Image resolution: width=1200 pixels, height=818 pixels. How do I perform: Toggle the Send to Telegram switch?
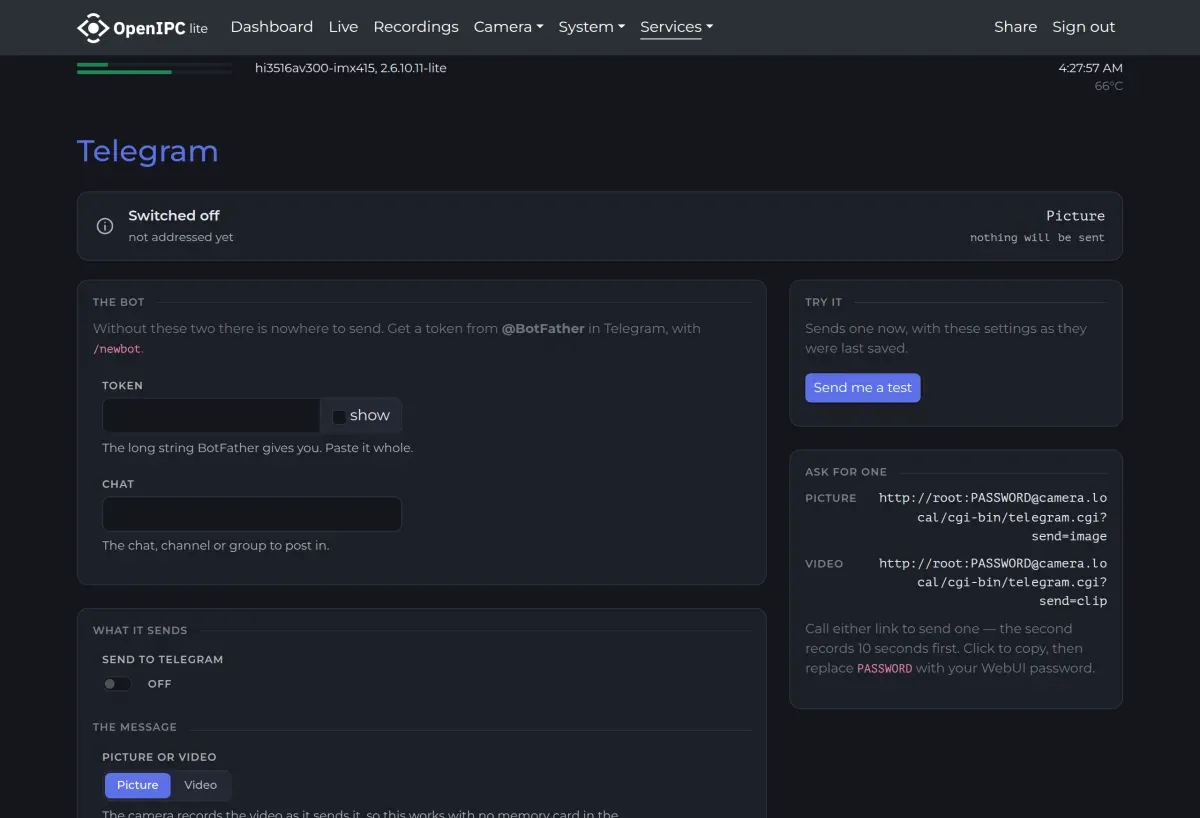[x=117, y=684]
